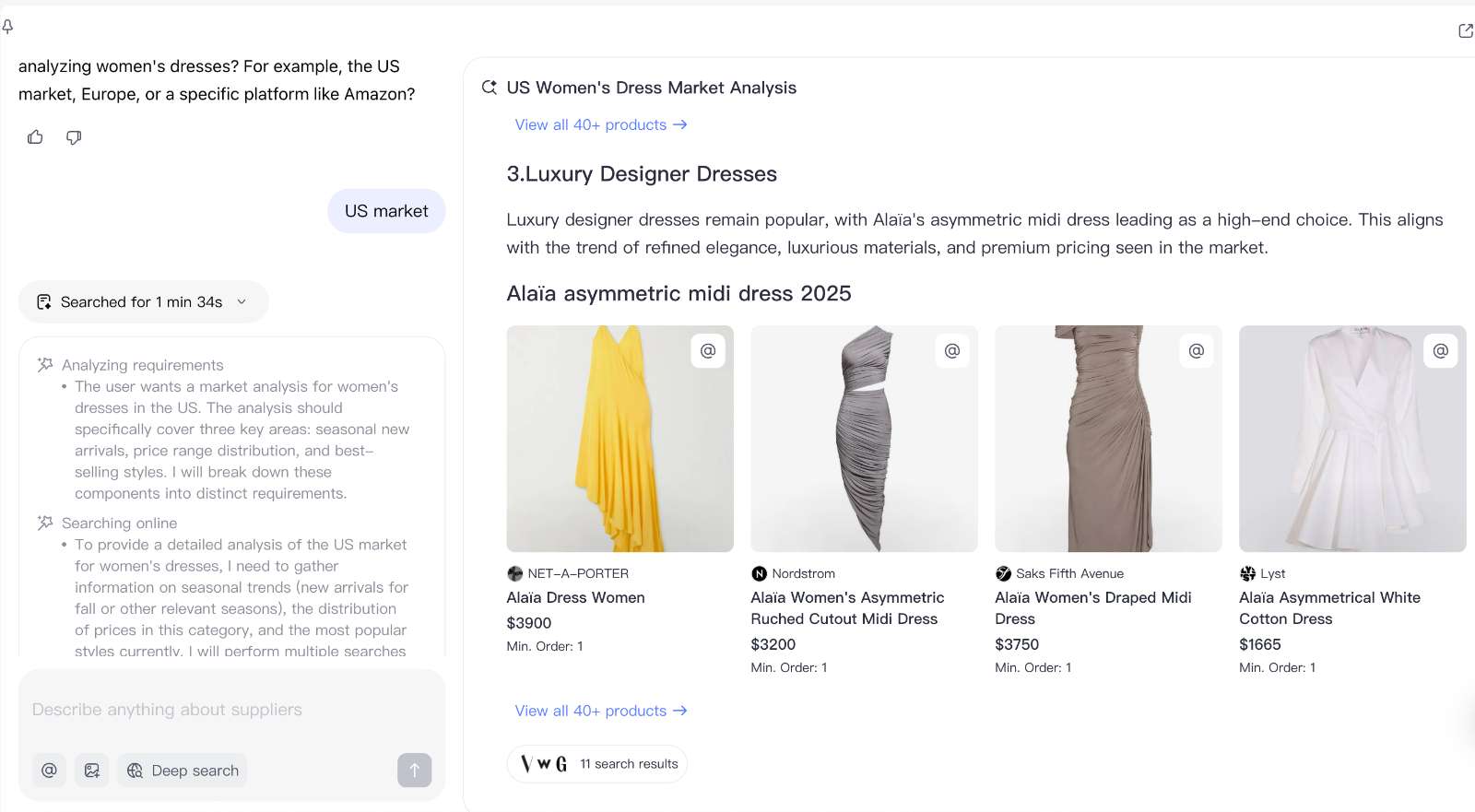Open report in new window icon
The height and width of the screenshot is (812, 1475).
tap(1465, 30)
